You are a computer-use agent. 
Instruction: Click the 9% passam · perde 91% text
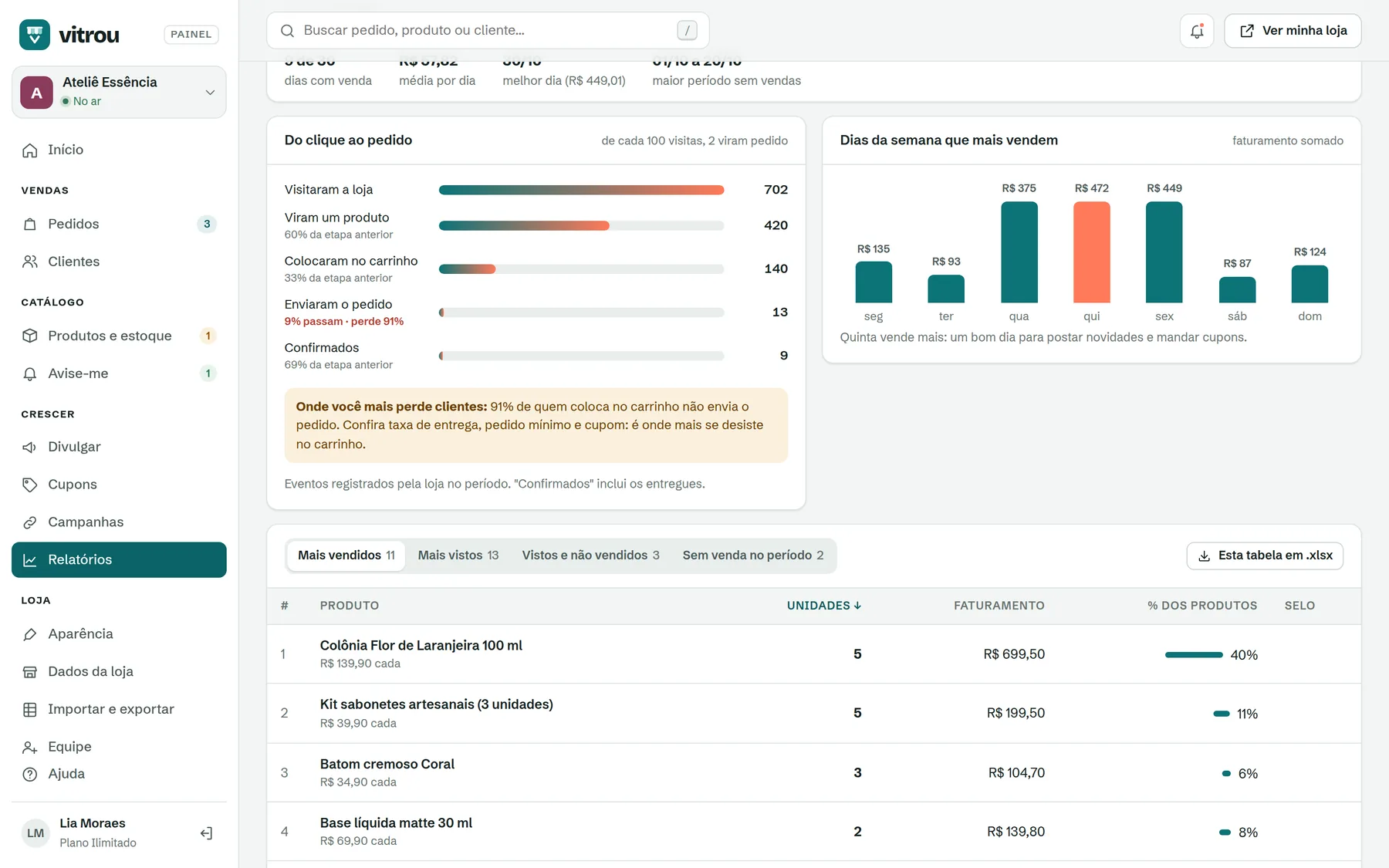pos(343,322)
